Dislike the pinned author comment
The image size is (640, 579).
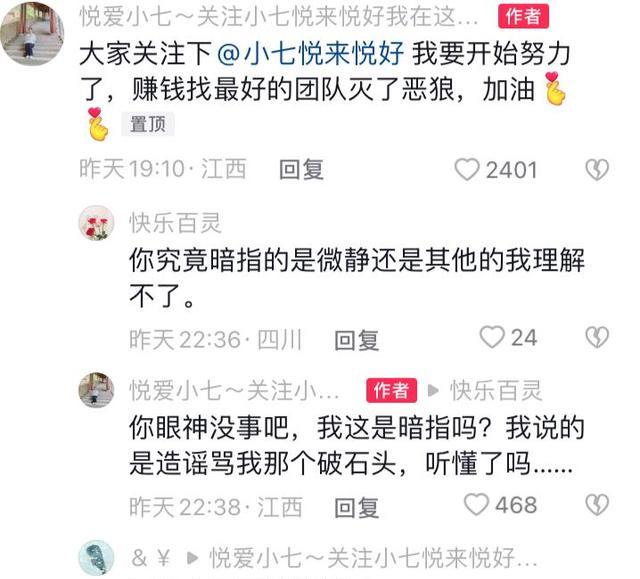(597, 170)
